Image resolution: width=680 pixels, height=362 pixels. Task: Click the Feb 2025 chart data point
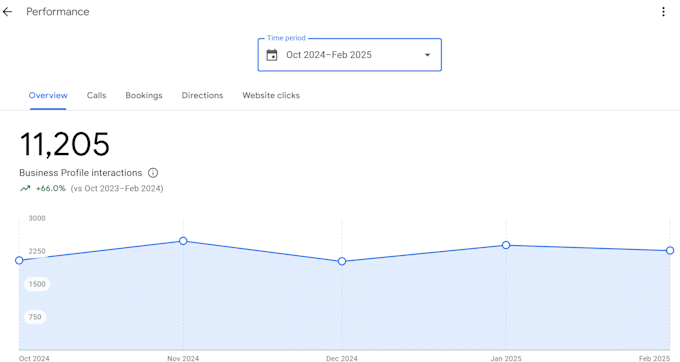pos(670,250)
